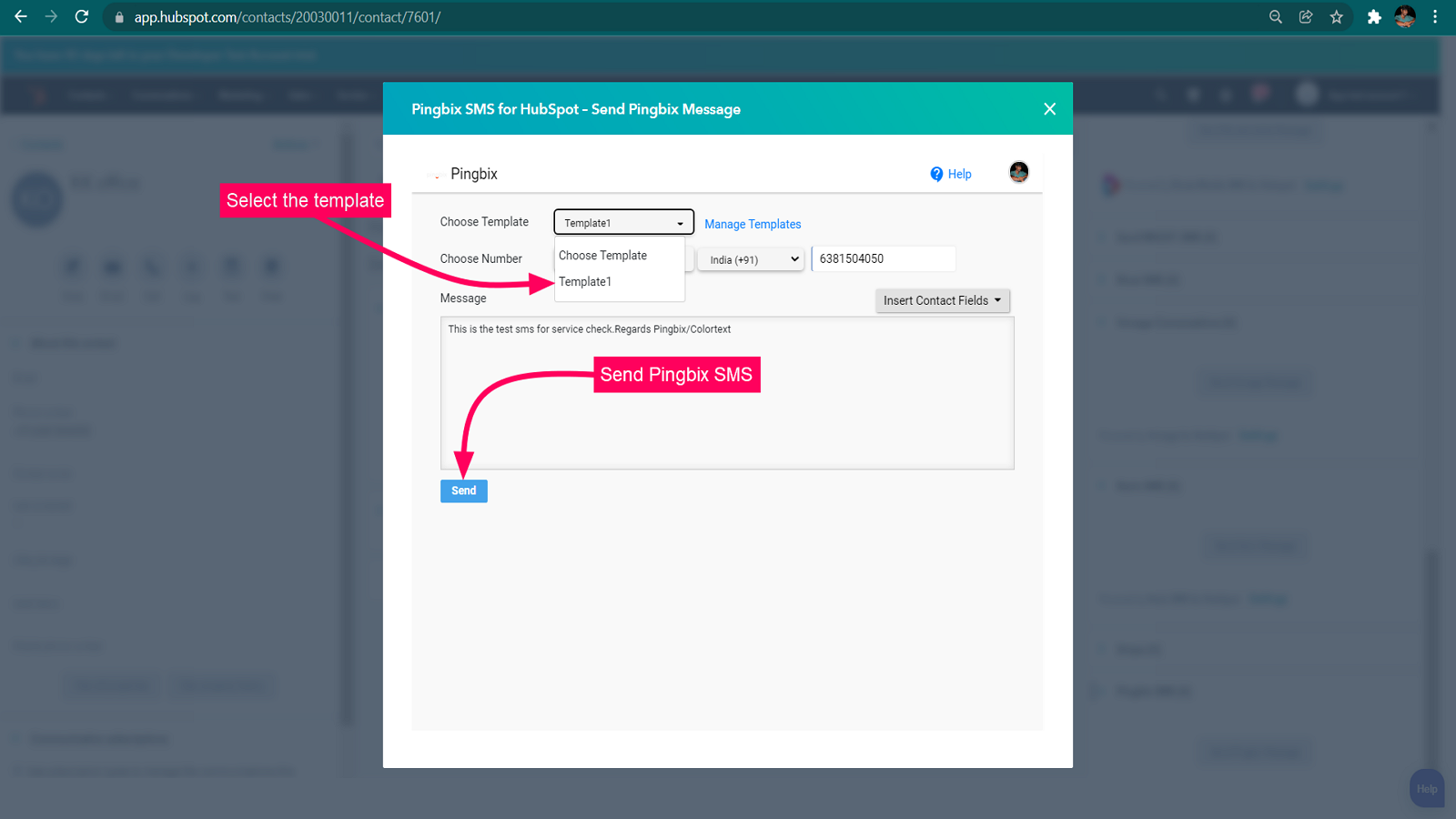The width and height of the screenshot is (1456, 819).
Task: Click the phone number input field
Action: coord(883,258)
